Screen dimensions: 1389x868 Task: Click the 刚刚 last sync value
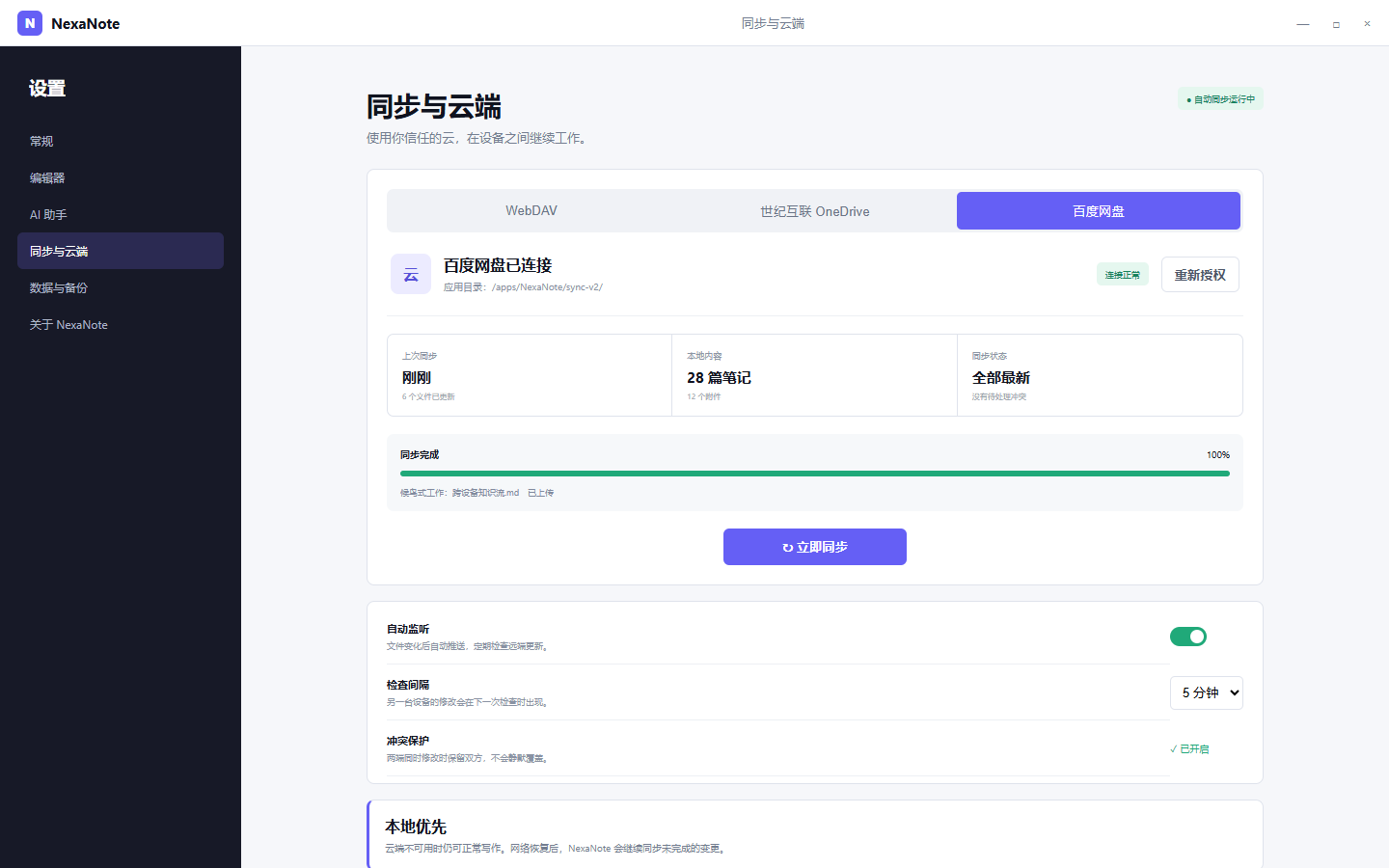pos(417,377)
